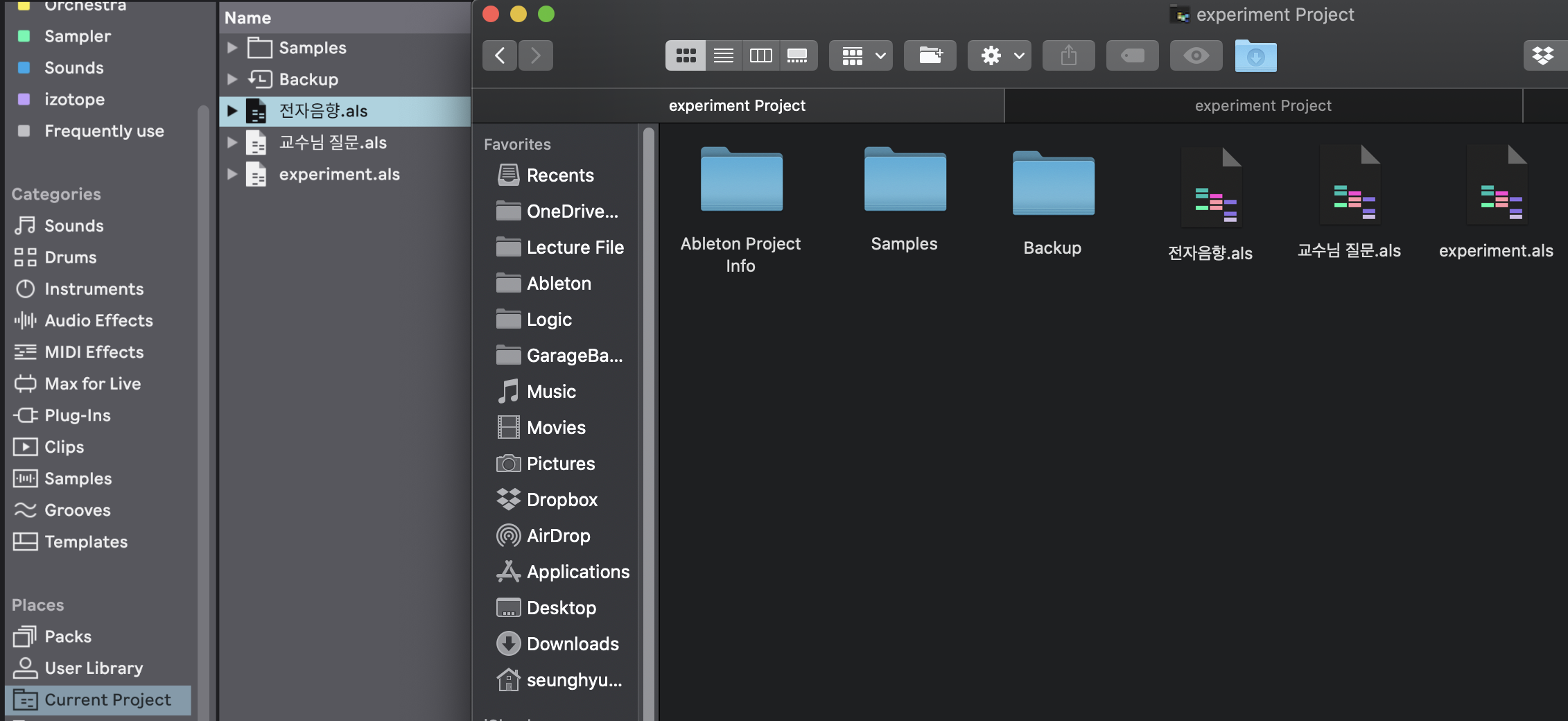The width and height of the screenshot is (1568, 721).
Task: Switch to the second experiment Project tab
Action: pos(1263,105)
